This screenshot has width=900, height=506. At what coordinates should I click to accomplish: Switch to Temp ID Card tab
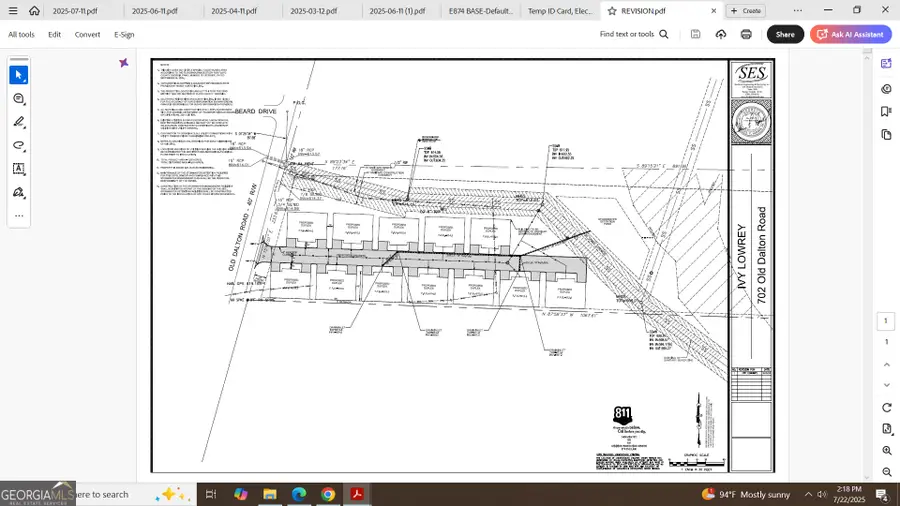click(560, 11)
